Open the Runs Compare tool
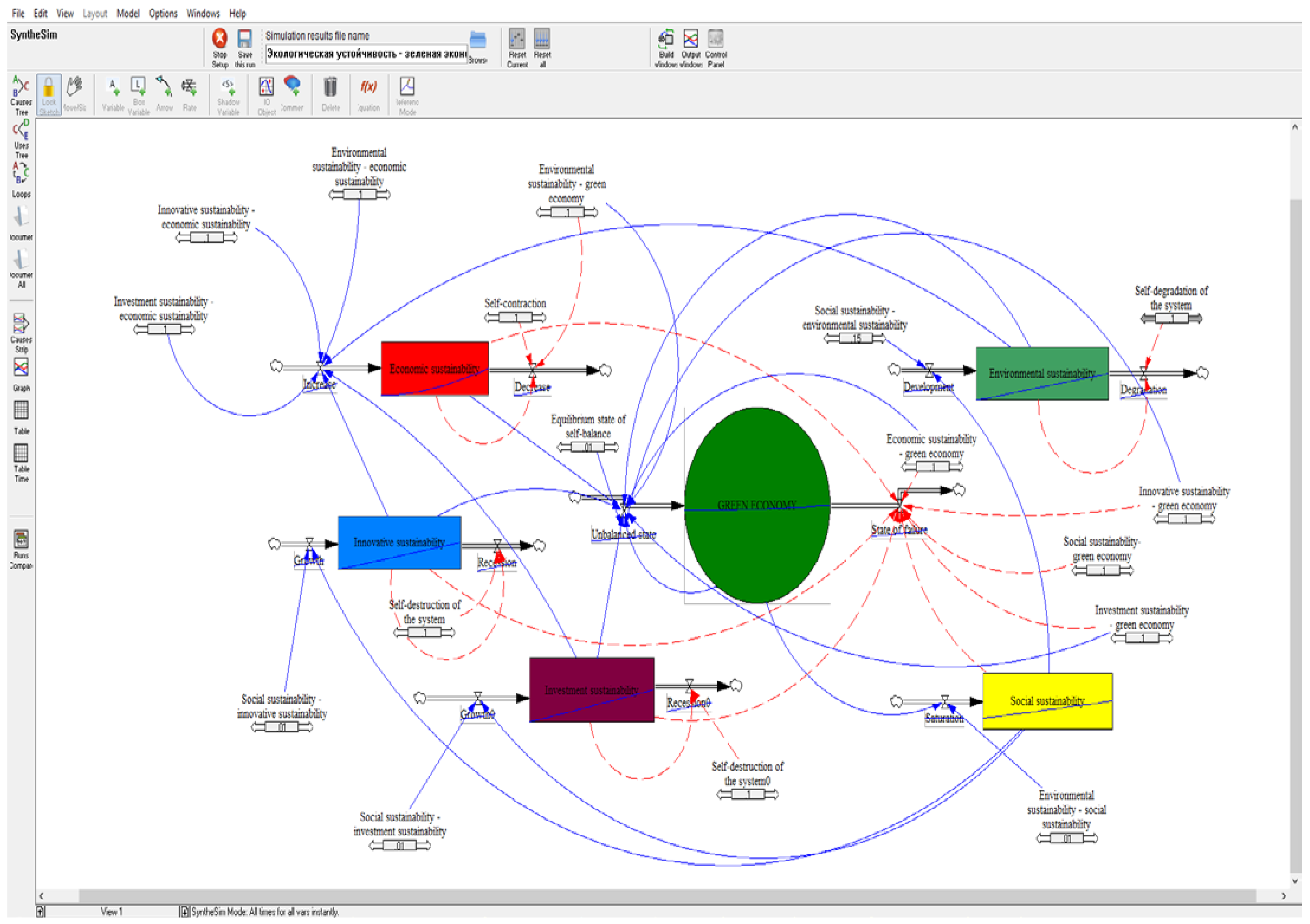The width and height of the screenshot is (1310, 924). (x=21, y=539)
